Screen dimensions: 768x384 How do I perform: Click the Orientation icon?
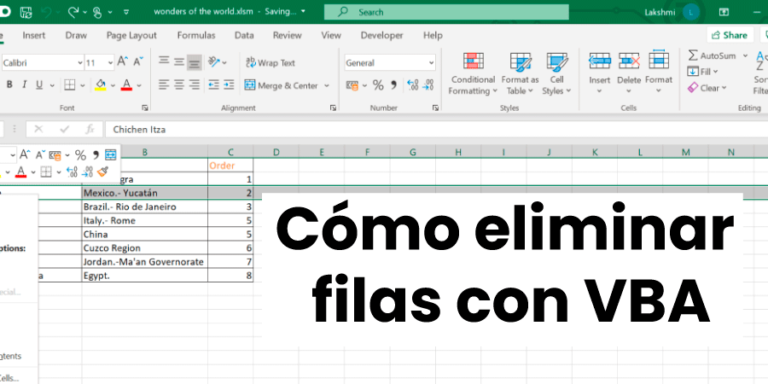coord(214,62)
